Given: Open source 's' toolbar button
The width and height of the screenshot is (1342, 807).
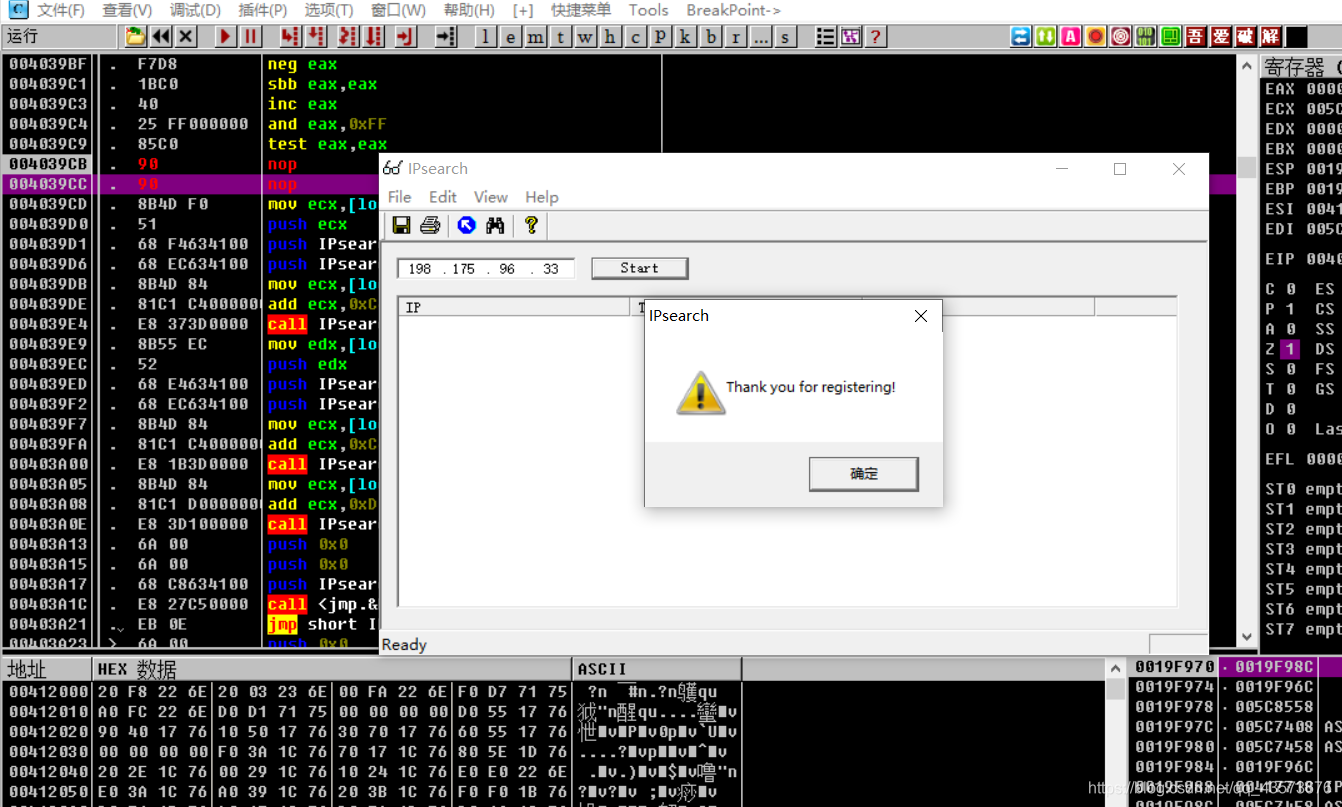Looking at the screenshot, I should point(786,37).
